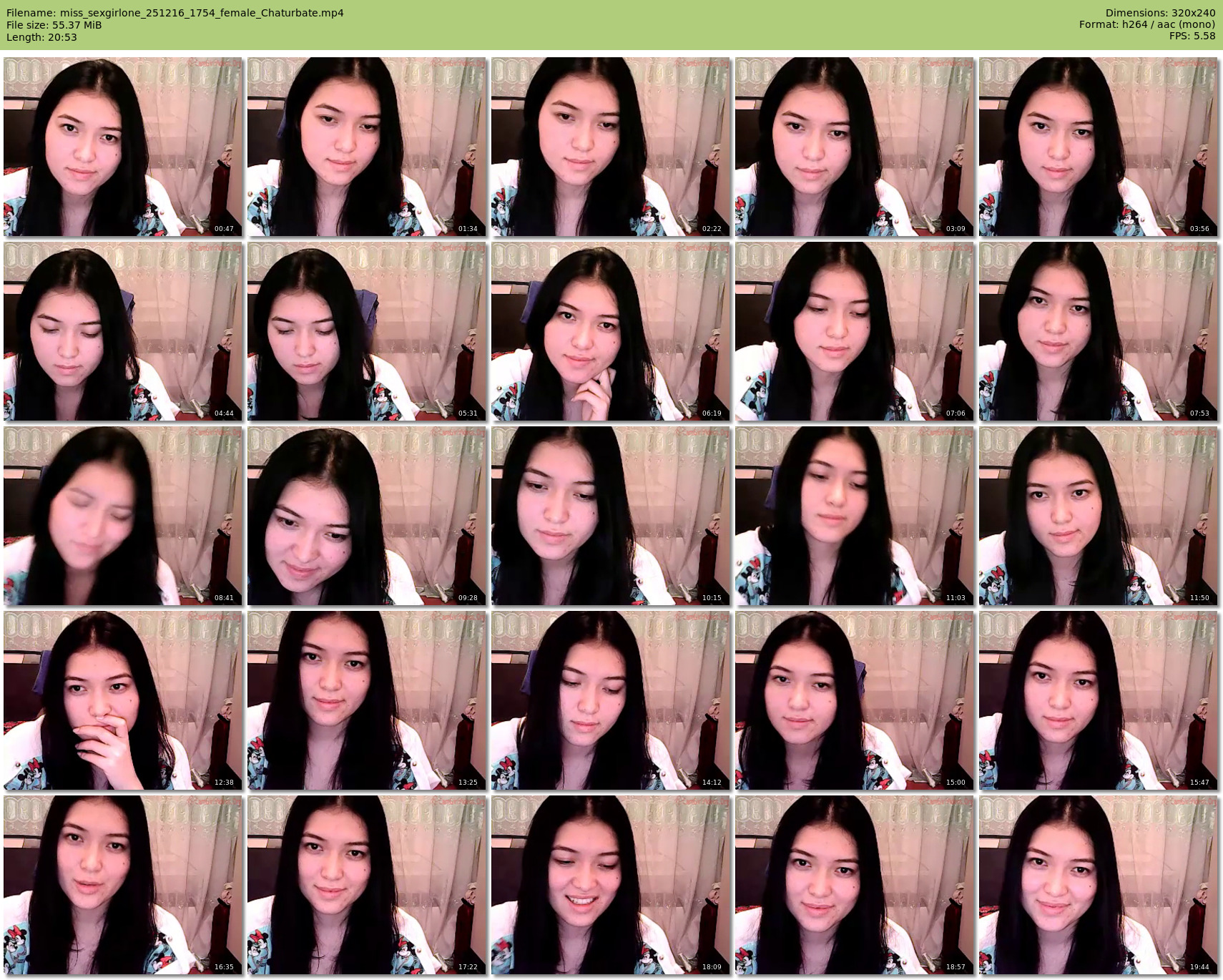Click the frame timestamped 14:12
Viewport: 1223px width, 980px height.
[x=610, y=700]
